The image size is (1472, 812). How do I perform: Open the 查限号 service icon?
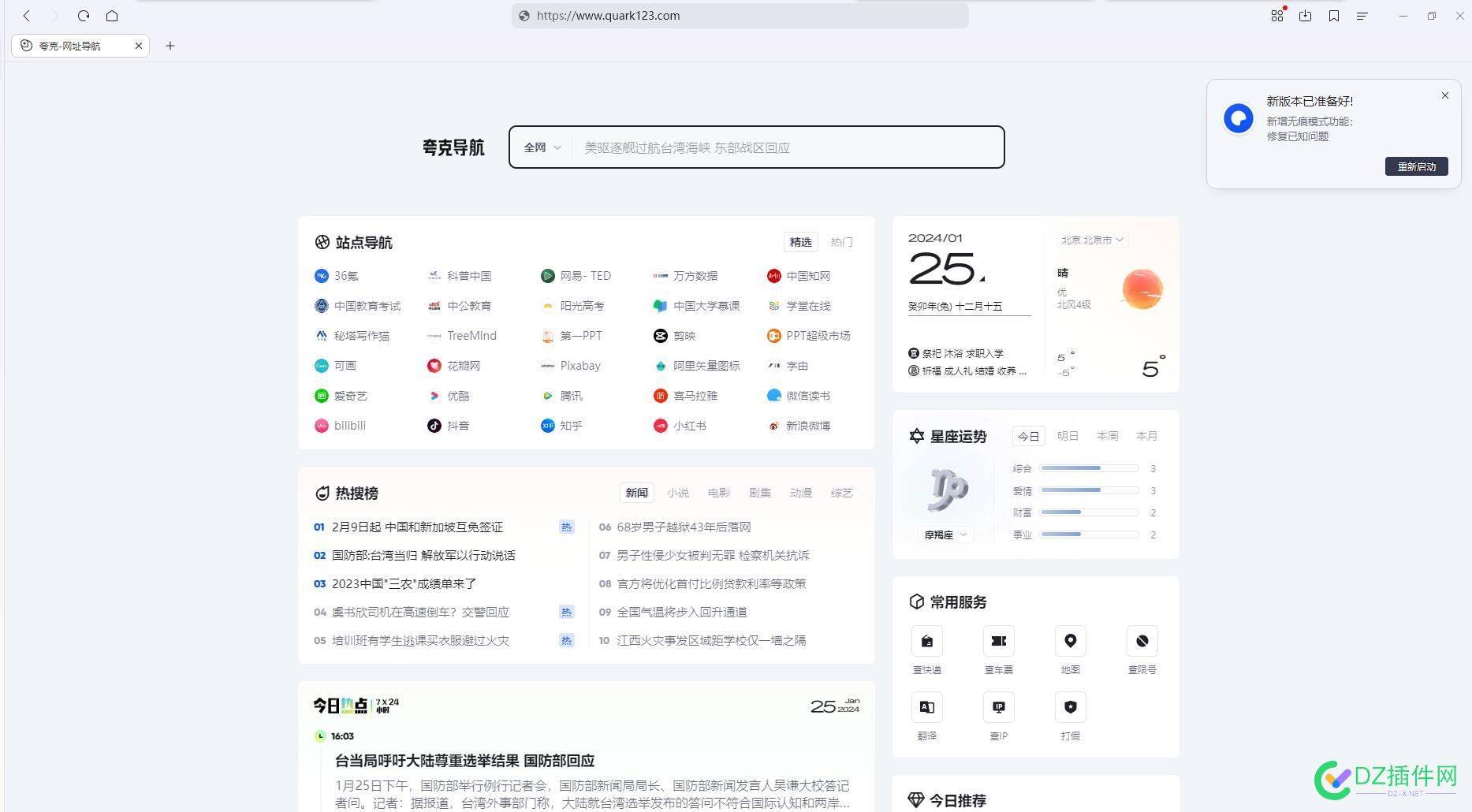click(1142, 641)
